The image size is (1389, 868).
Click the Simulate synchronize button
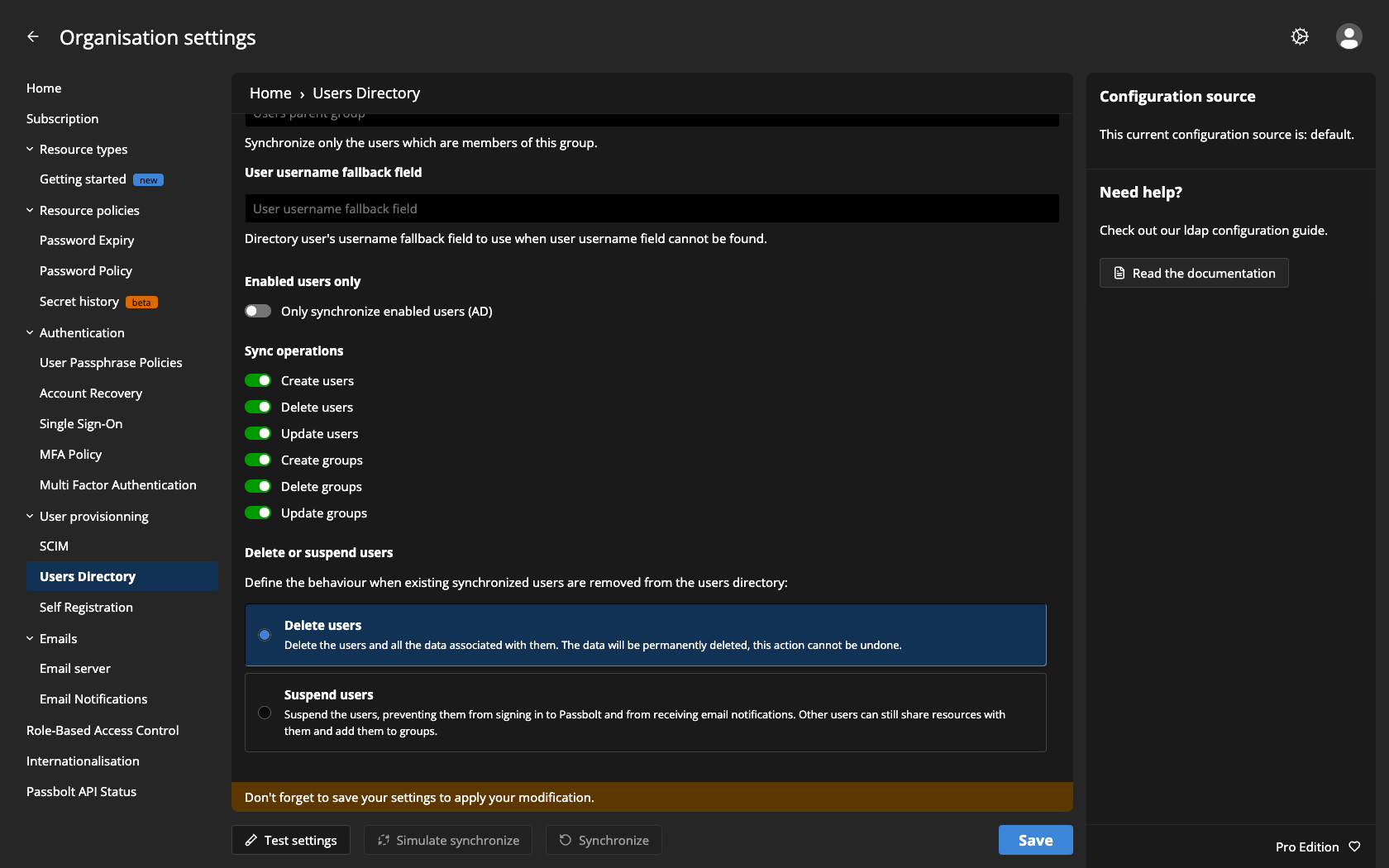448,840
